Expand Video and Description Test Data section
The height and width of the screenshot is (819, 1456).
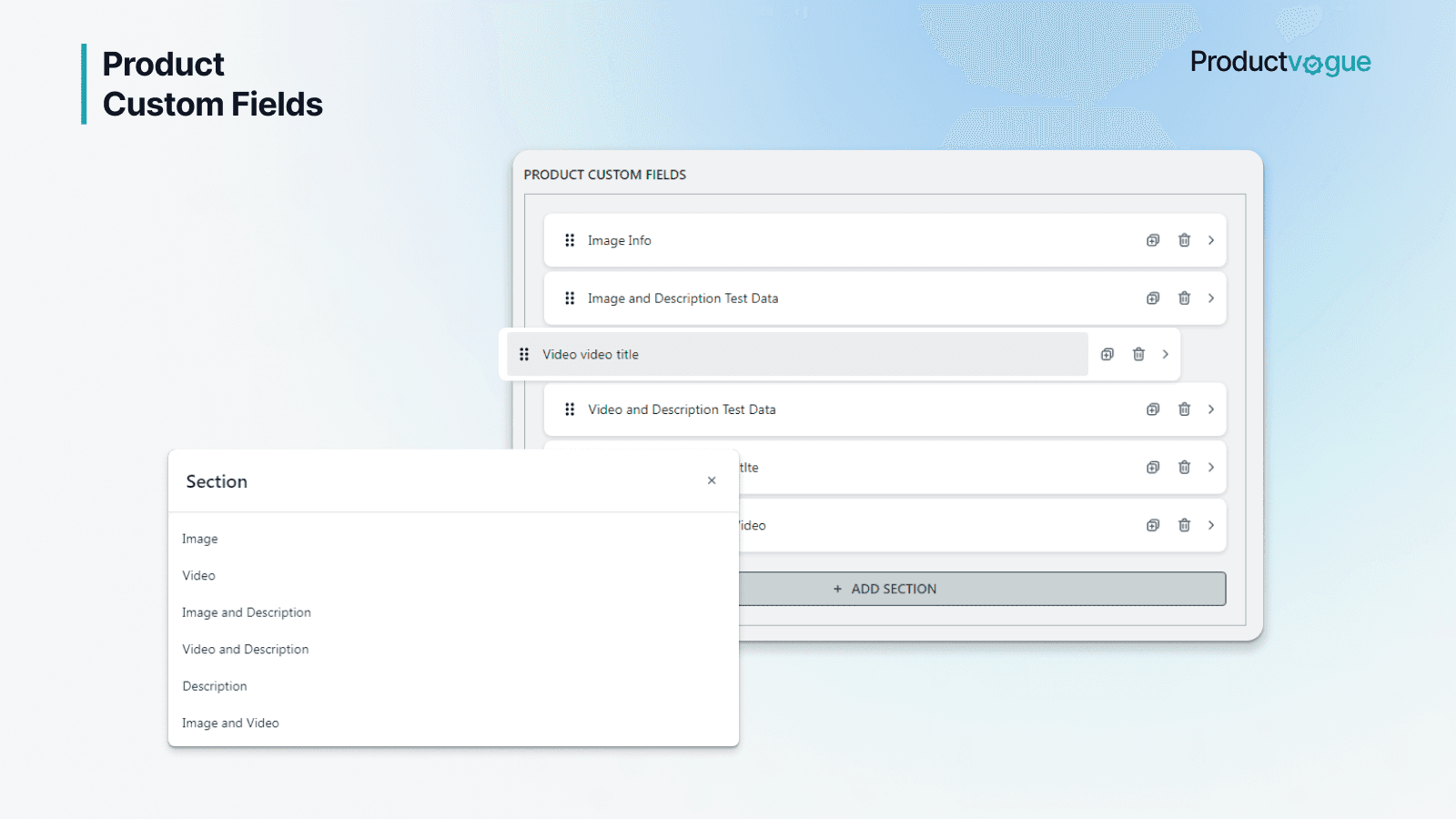pyautogui.click(x=1211, y=409)
